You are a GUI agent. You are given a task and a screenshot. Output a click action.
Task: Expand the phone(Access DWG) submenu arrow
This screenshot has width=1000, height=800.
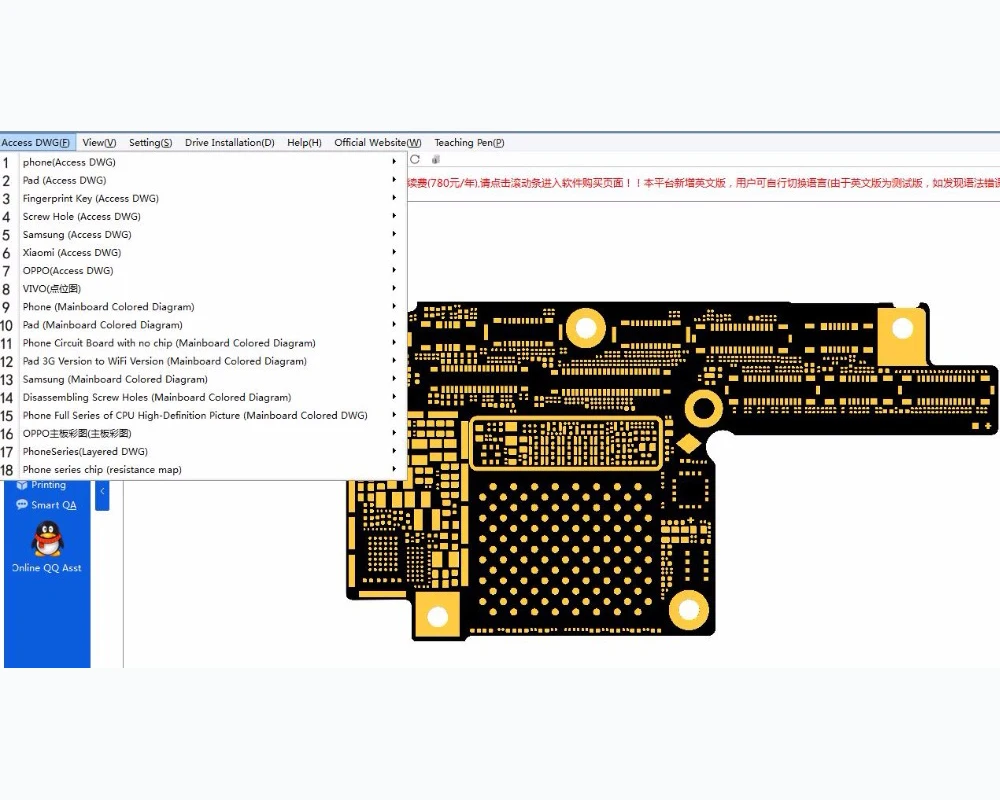[x=394, y=162]
